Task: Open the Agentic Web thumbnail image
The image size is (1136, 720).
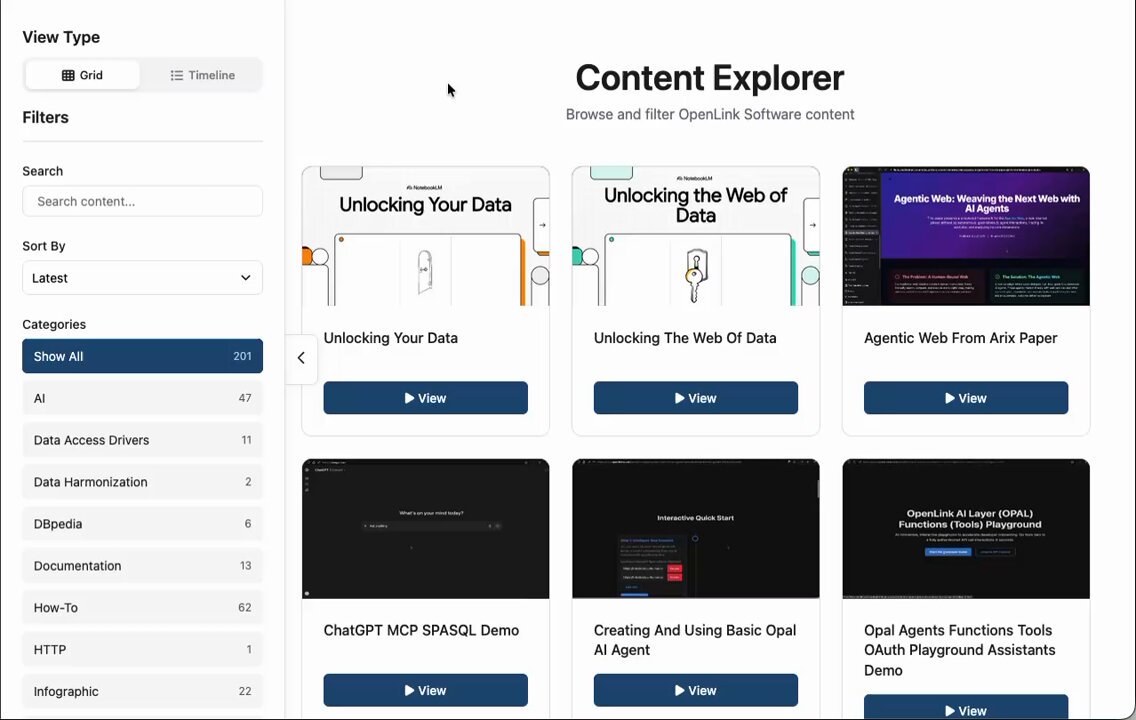Action: pyautogui.click(x=966, y=236)
